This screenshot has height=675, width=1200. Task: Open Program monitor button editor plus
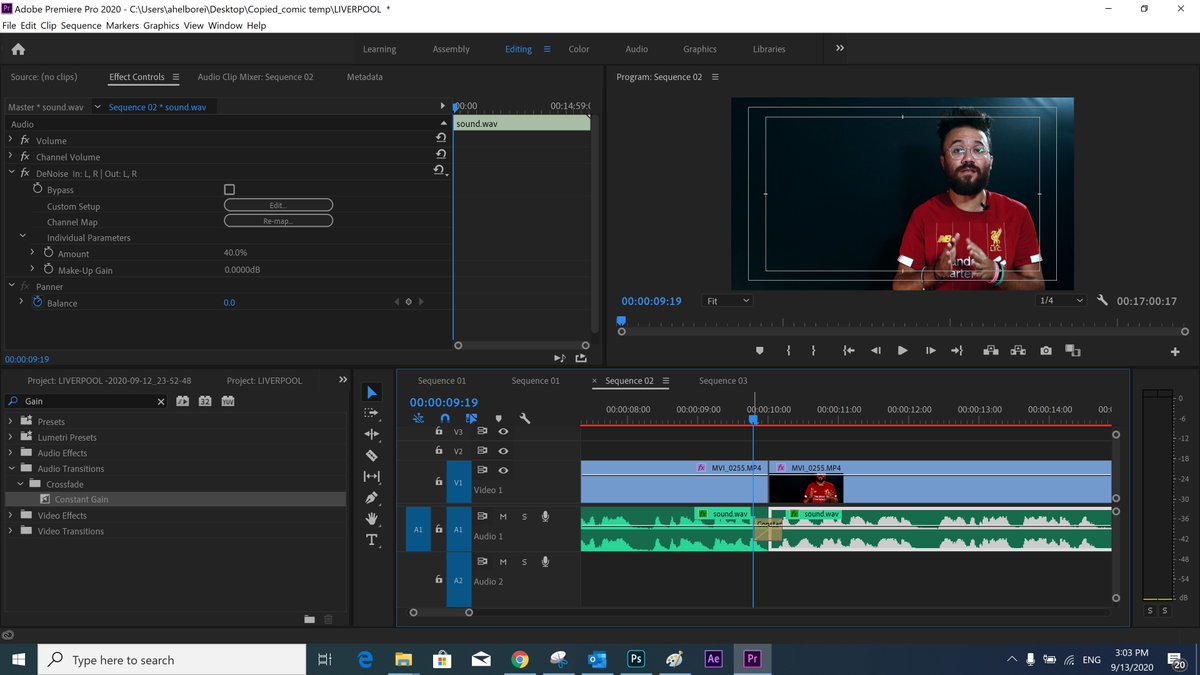[x=1175, y=351]
